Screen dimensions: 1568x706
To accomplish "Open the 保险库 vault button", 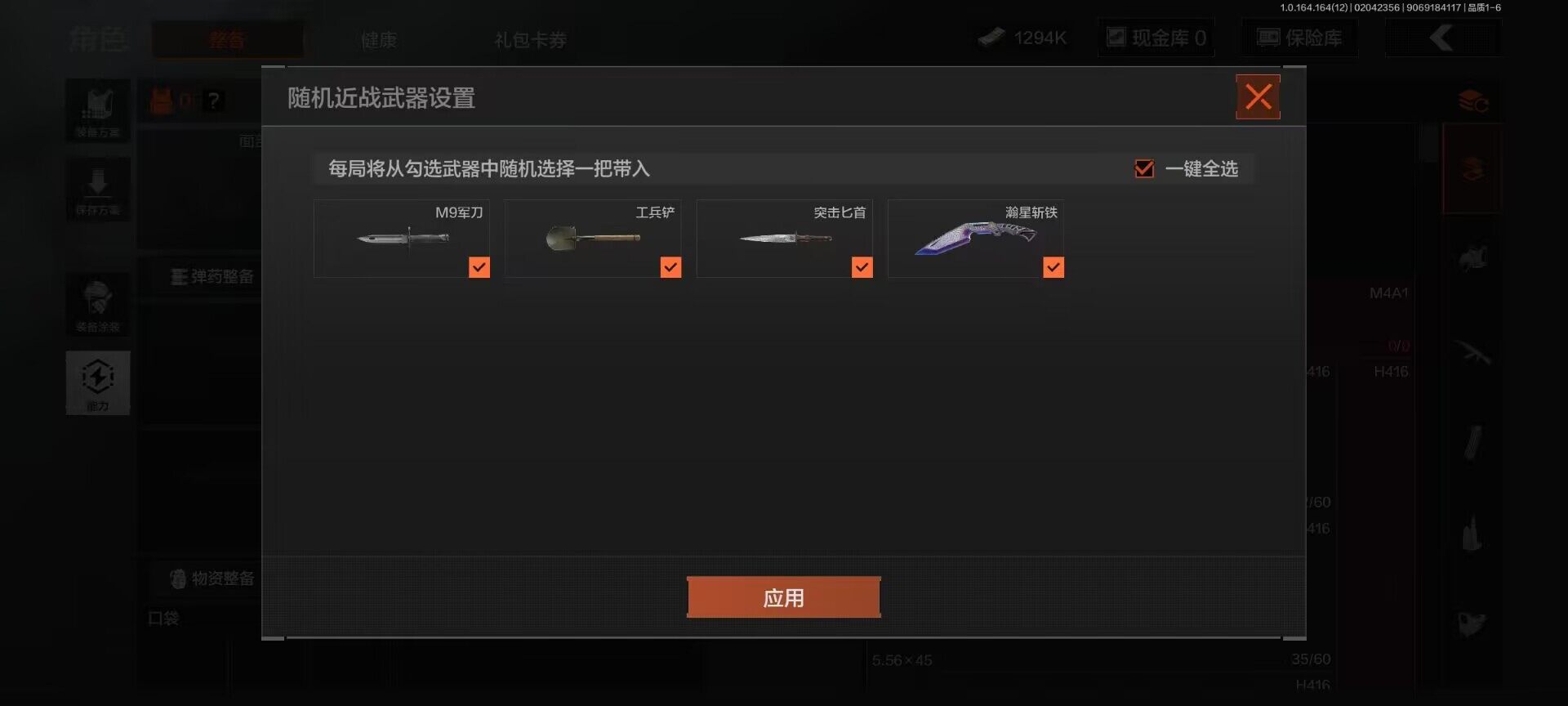I will [1300, 38].
